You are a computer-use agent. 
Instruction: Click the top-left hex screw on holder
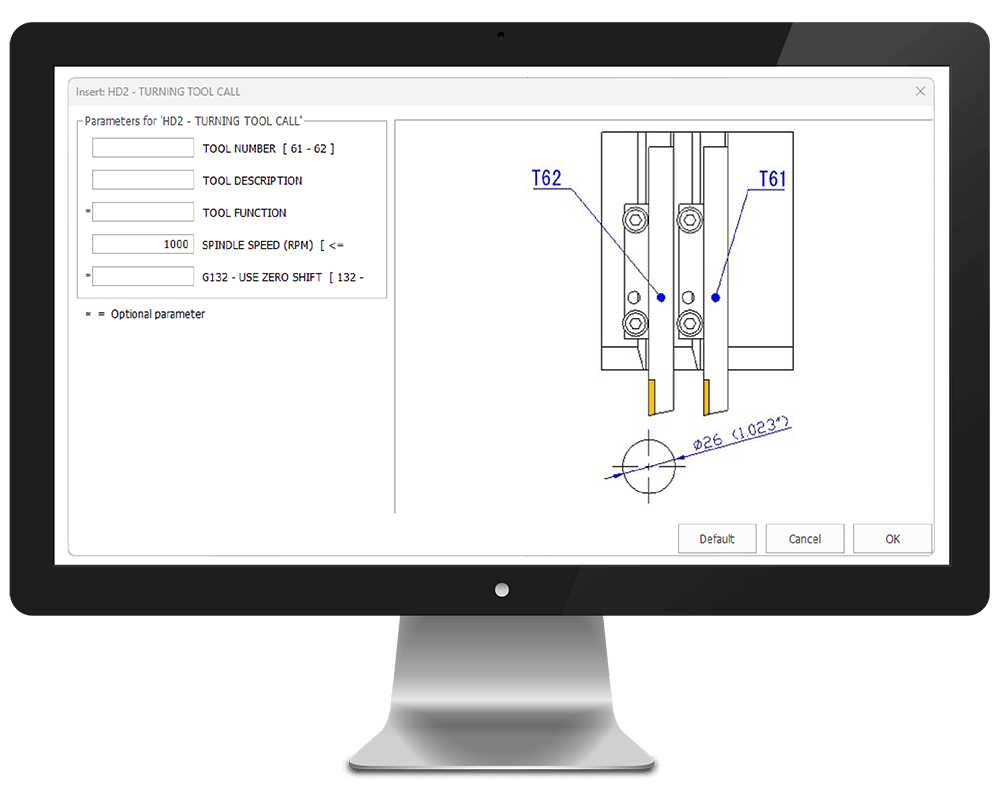[x=632, y=217]
